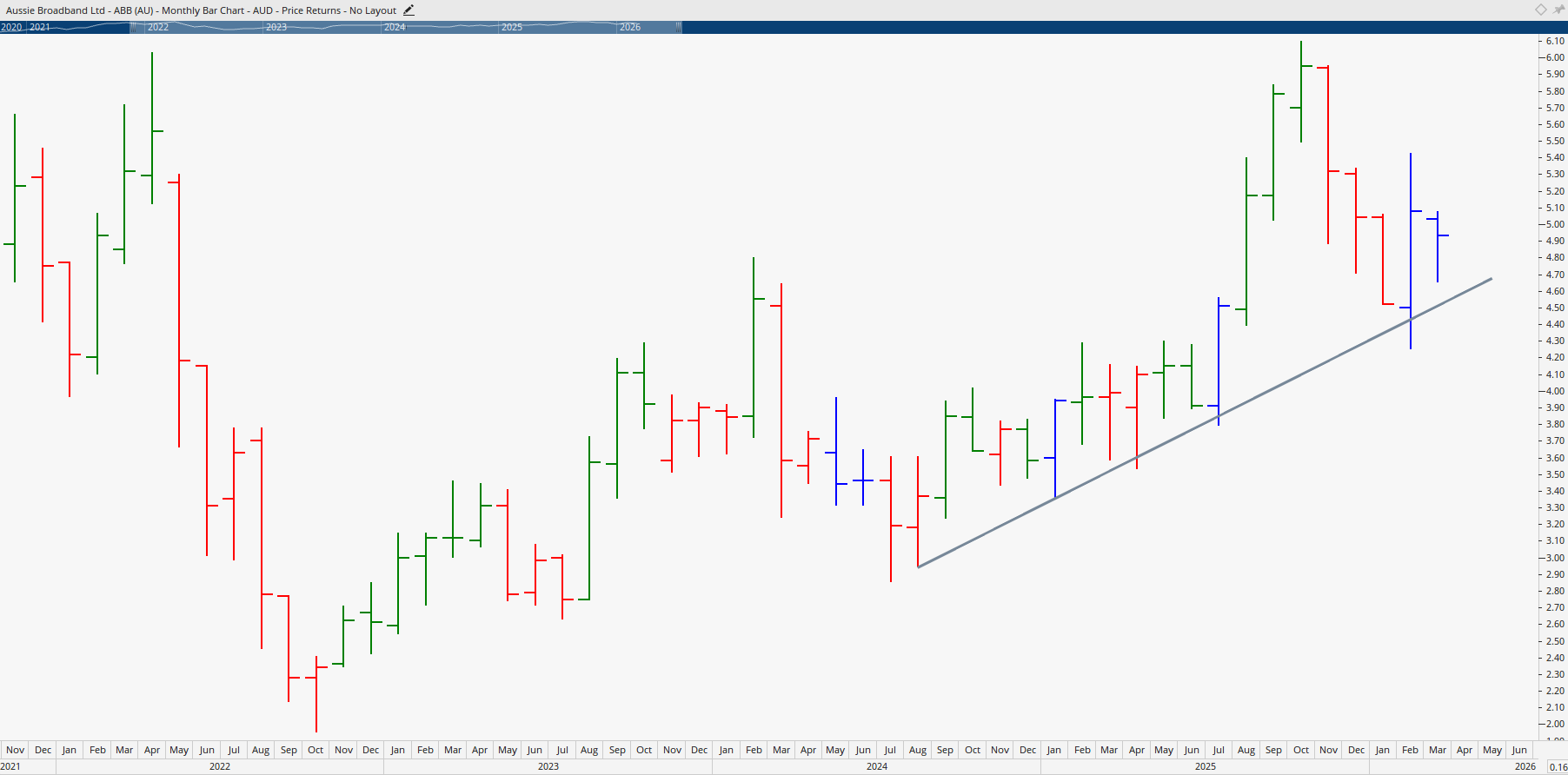
Task: Click the Feb 2024 month label
Action: [x=754, y=750]
